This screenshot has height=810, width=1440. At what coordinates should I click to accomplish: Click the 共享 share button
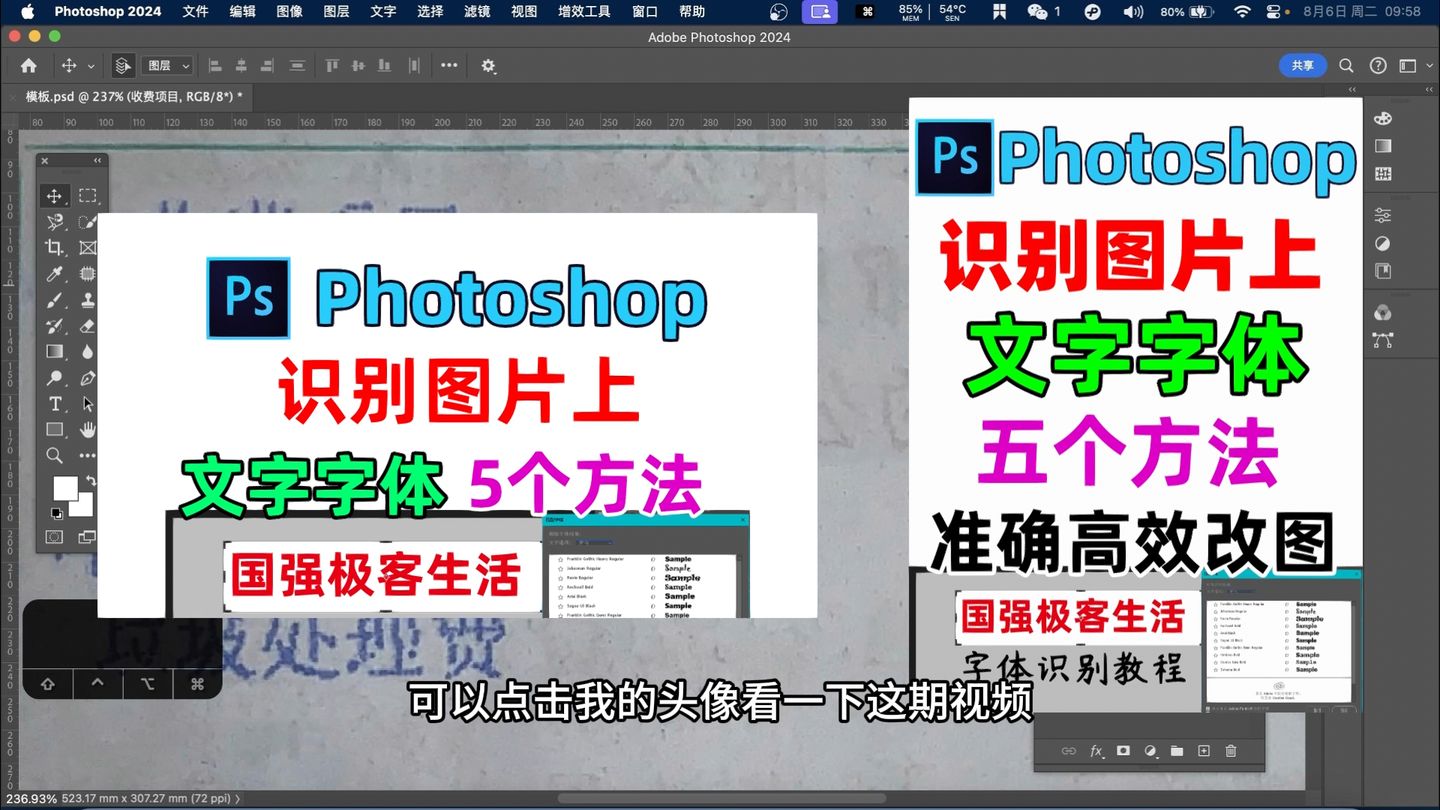(1303, 65)
